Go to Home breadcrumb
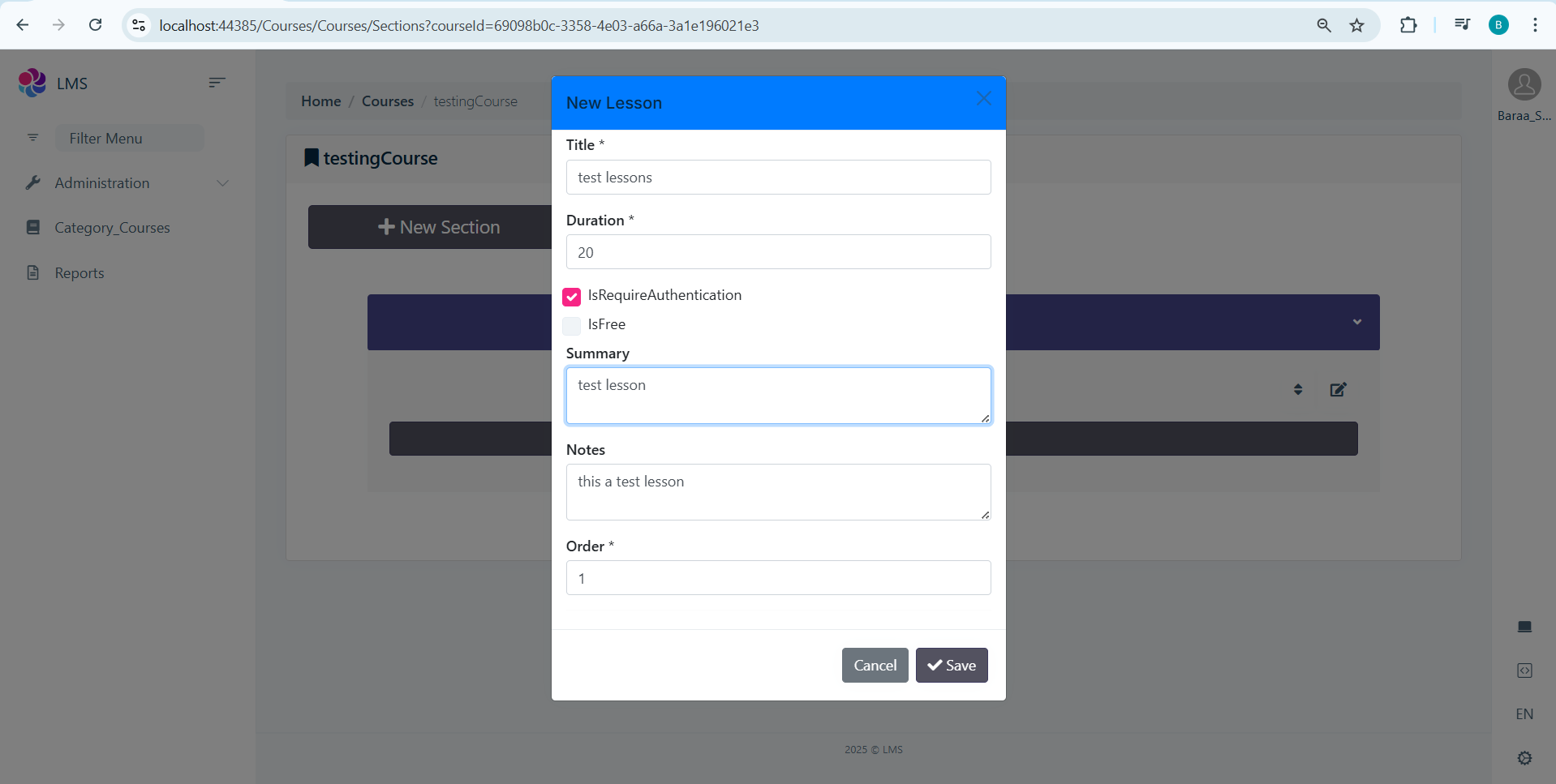 (x=321, y=101)
